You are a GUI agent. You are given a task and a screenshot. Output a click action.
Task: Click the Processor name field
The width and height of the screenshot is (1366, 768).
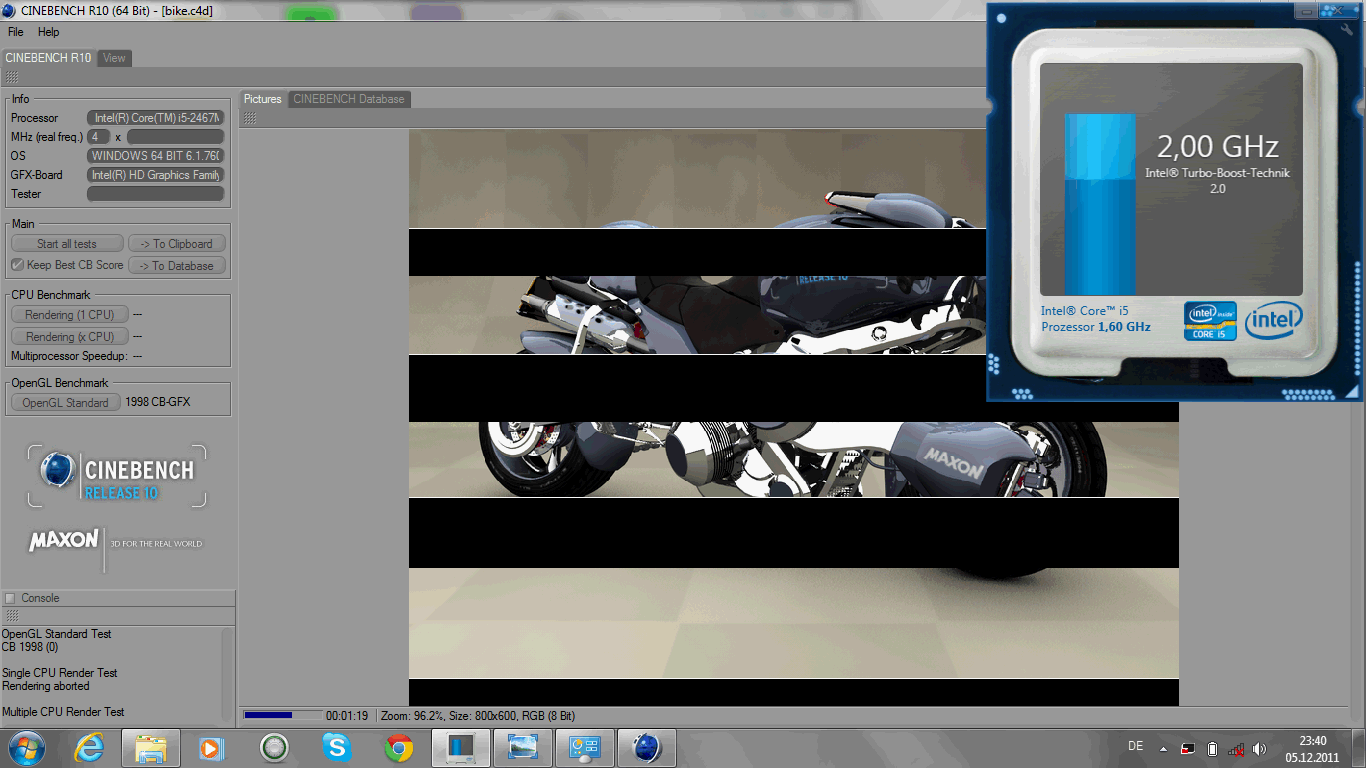(155, 118)
